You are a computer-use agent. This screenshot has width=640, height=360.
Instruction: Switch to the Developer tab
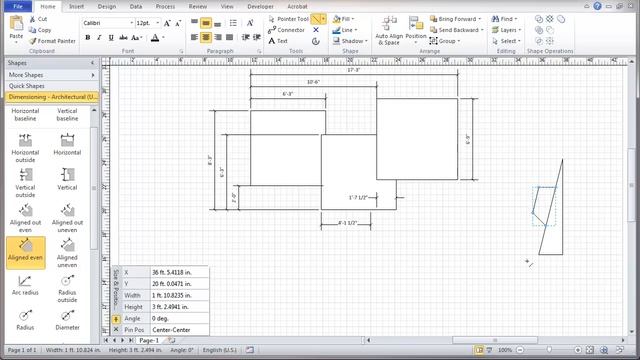coord(260,7)
